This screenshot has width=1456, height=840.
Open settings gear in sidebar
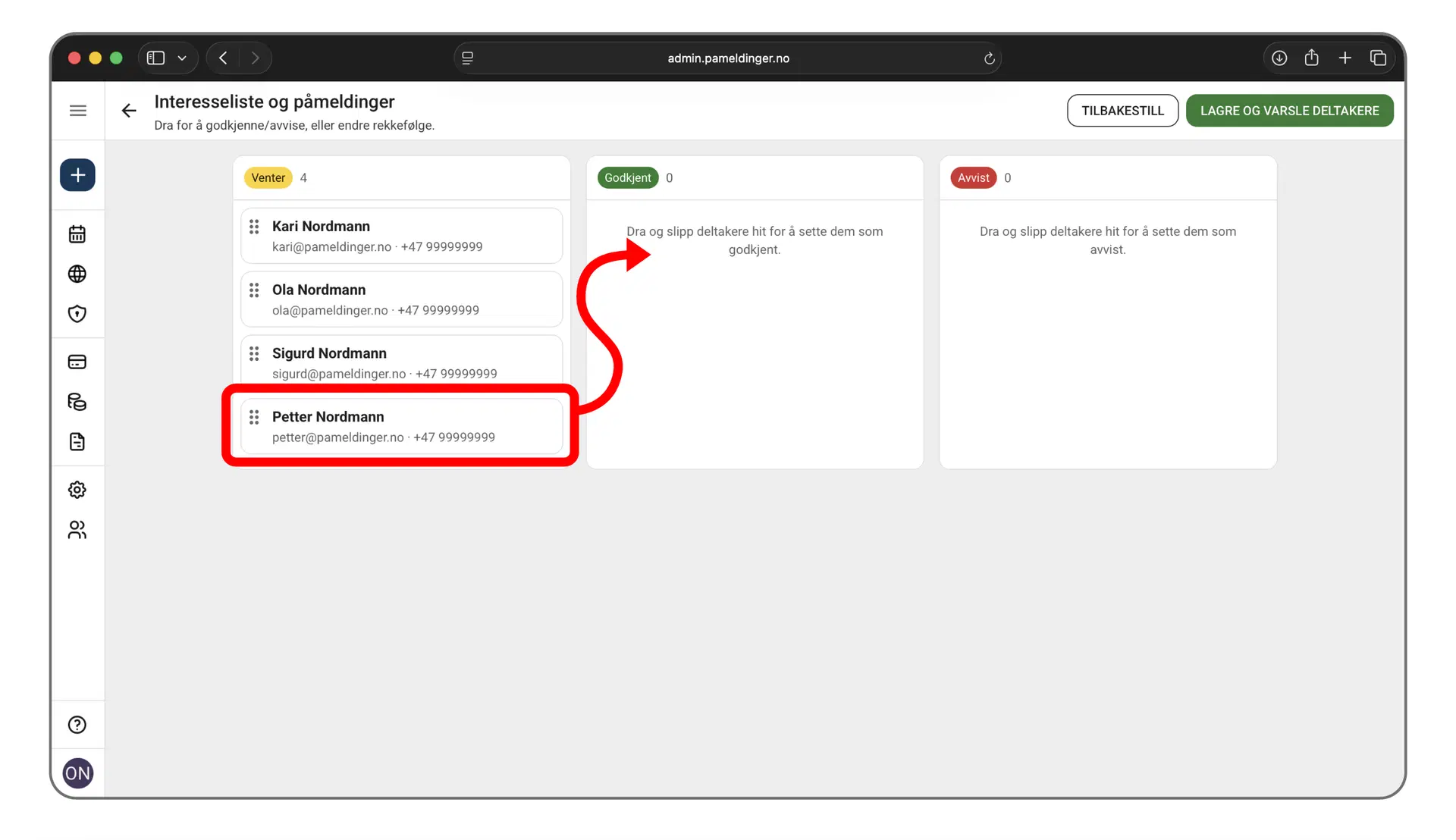[77, 490]
